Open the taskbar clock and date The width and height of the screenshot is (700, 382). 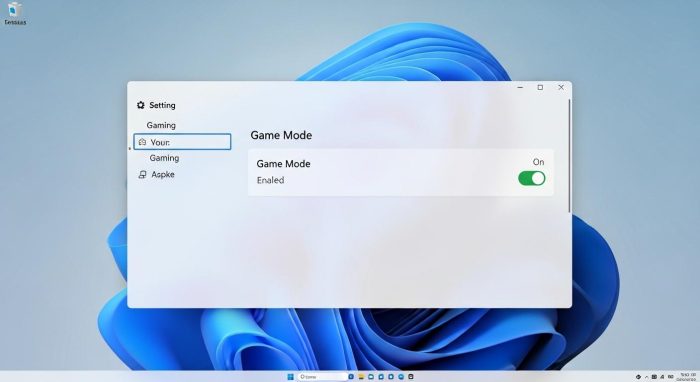[686, 377]
